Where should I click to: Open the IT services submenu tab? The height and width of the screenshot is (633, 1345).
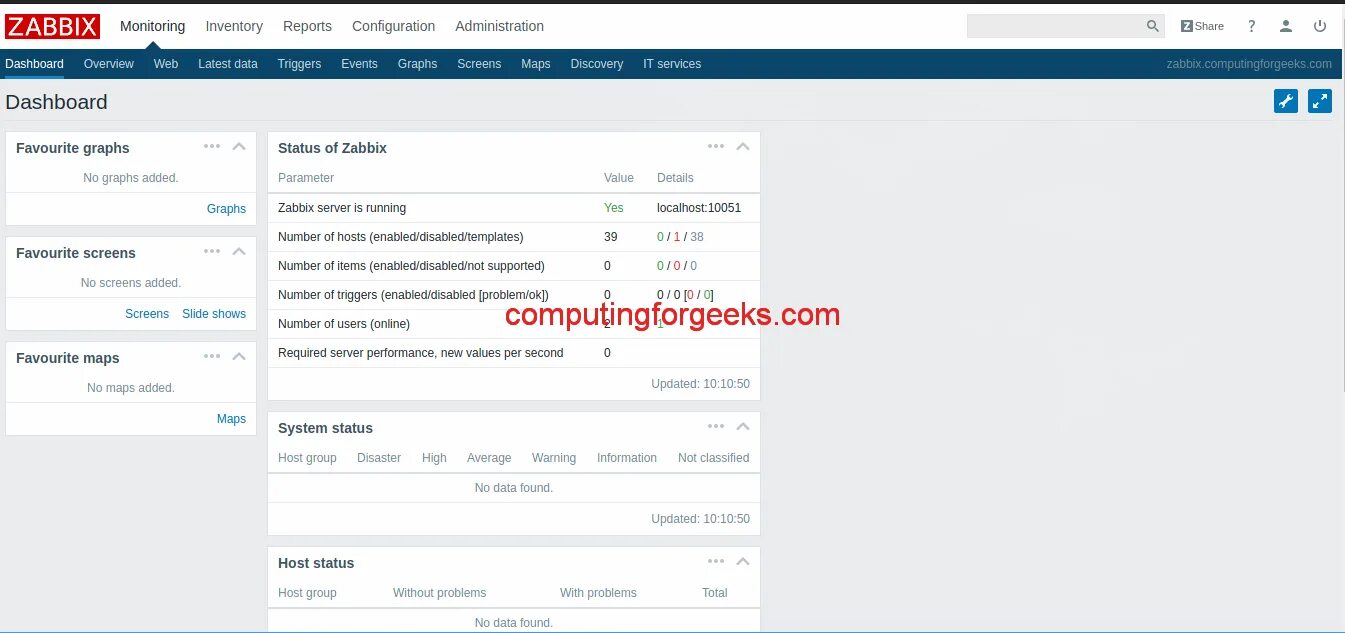[x=672, y=64]
